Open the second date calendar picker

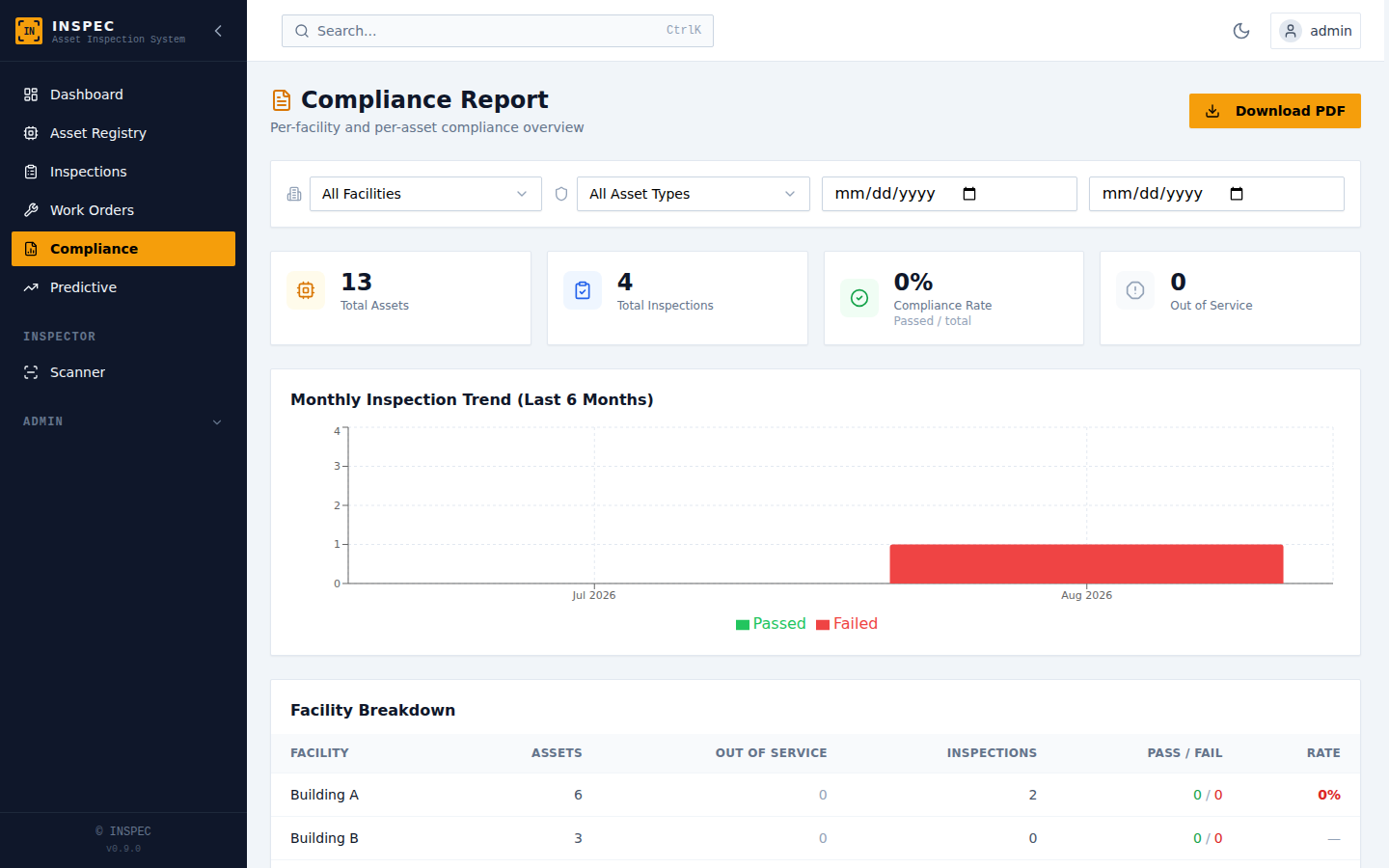point(1237,194)
